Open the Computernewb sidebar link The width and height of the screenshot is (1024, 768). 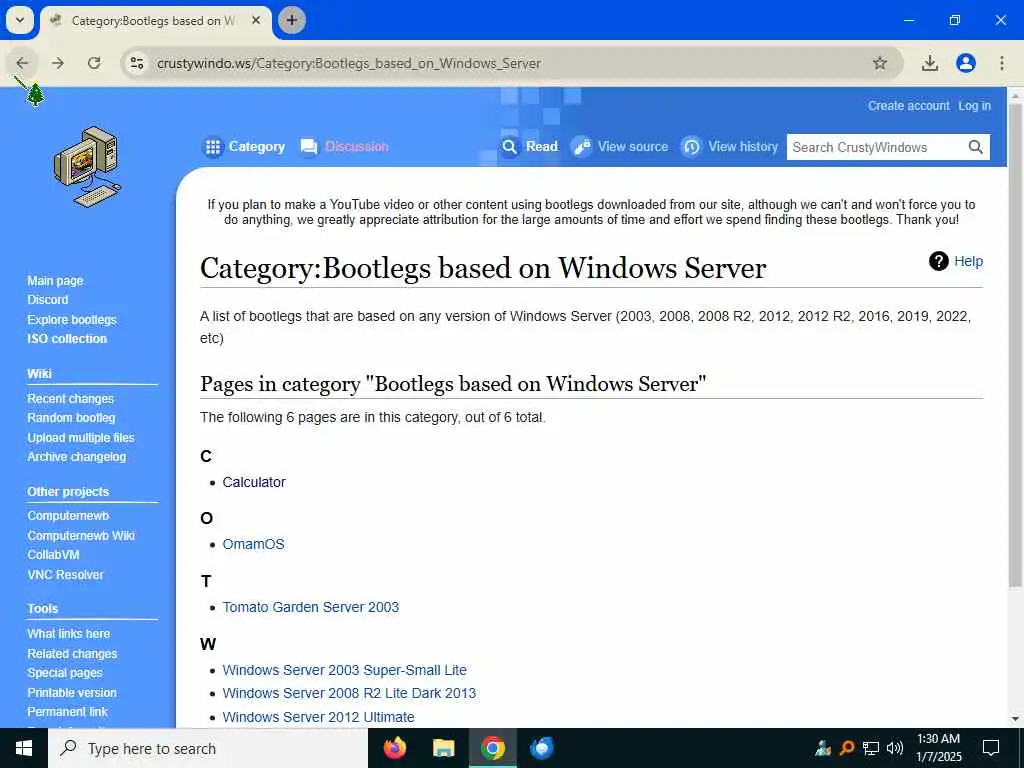coord(68,516)
